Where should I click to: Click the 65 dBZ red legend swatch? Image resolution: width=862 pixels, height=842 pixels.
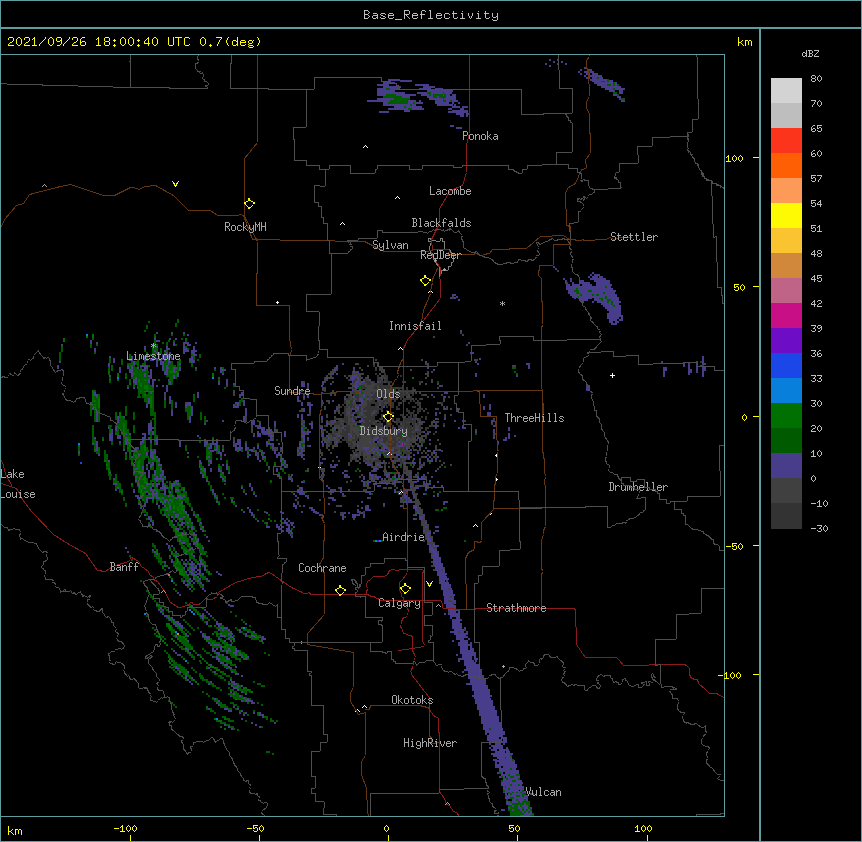[786, 141]
